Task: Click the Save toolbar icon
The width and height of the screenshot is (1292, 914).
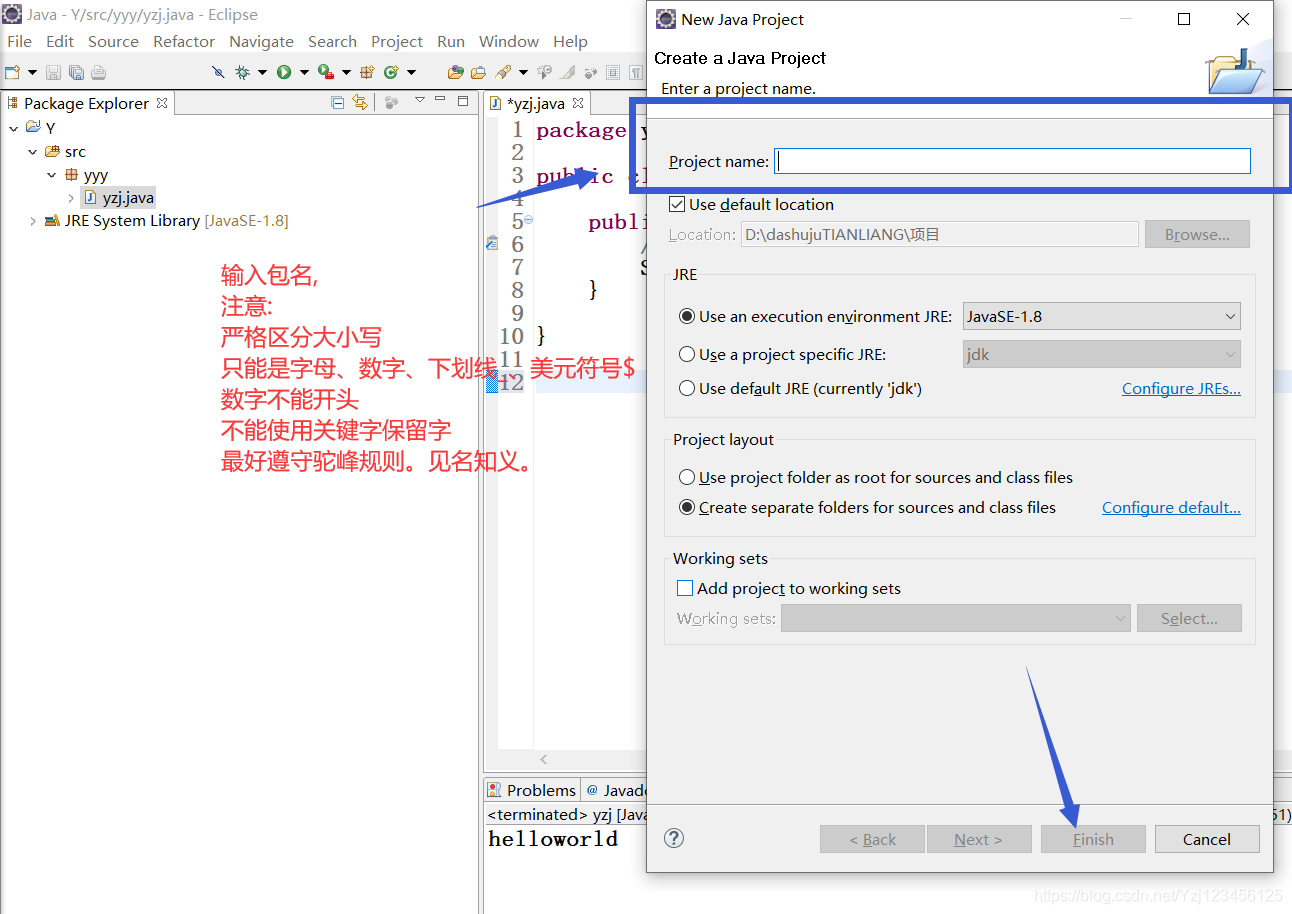Action: (x=53, y=72)
